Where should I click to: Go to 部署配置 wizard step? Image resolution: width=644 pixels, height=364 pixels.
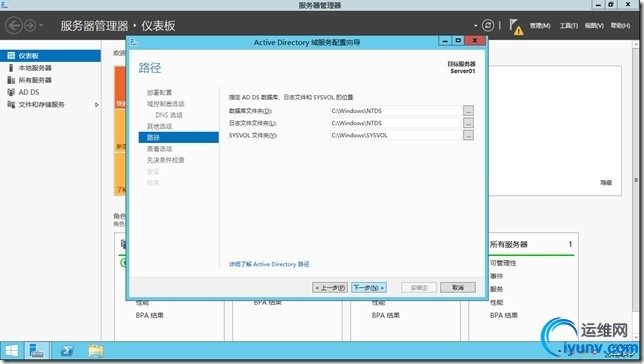[159, 92]
